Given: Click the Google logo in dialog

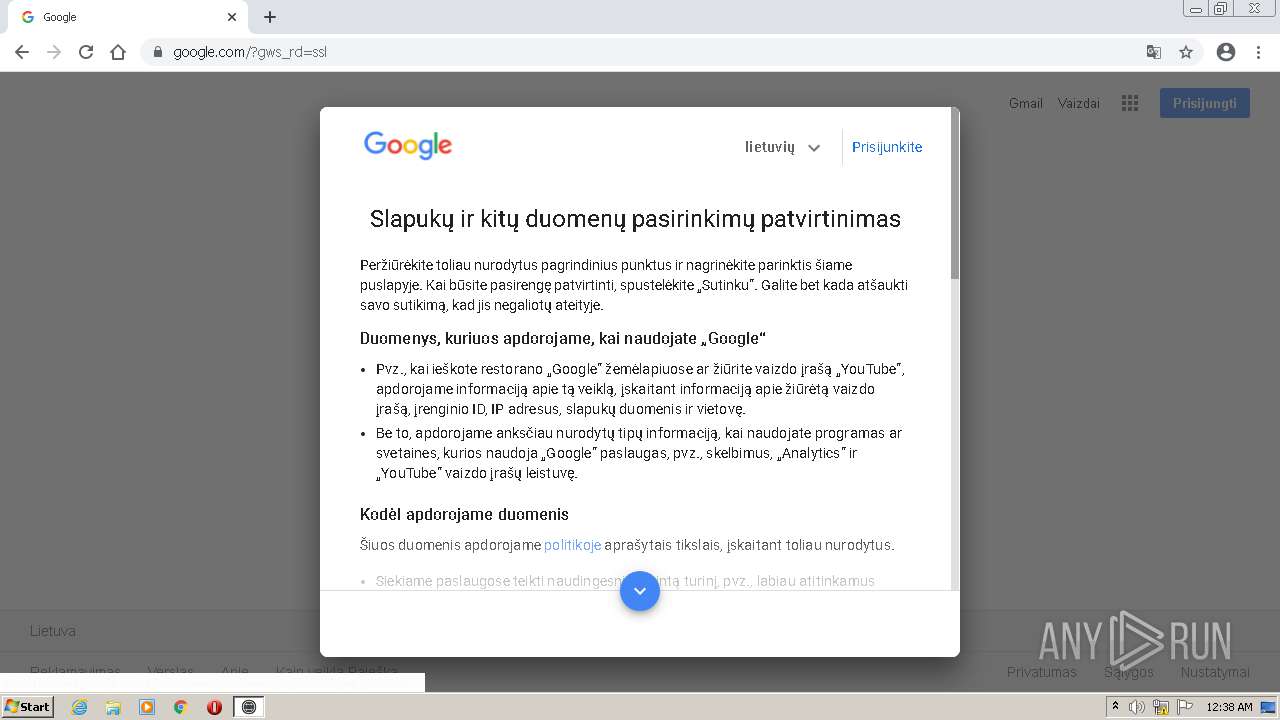Looking at the screenshot, I should point(408,146).
